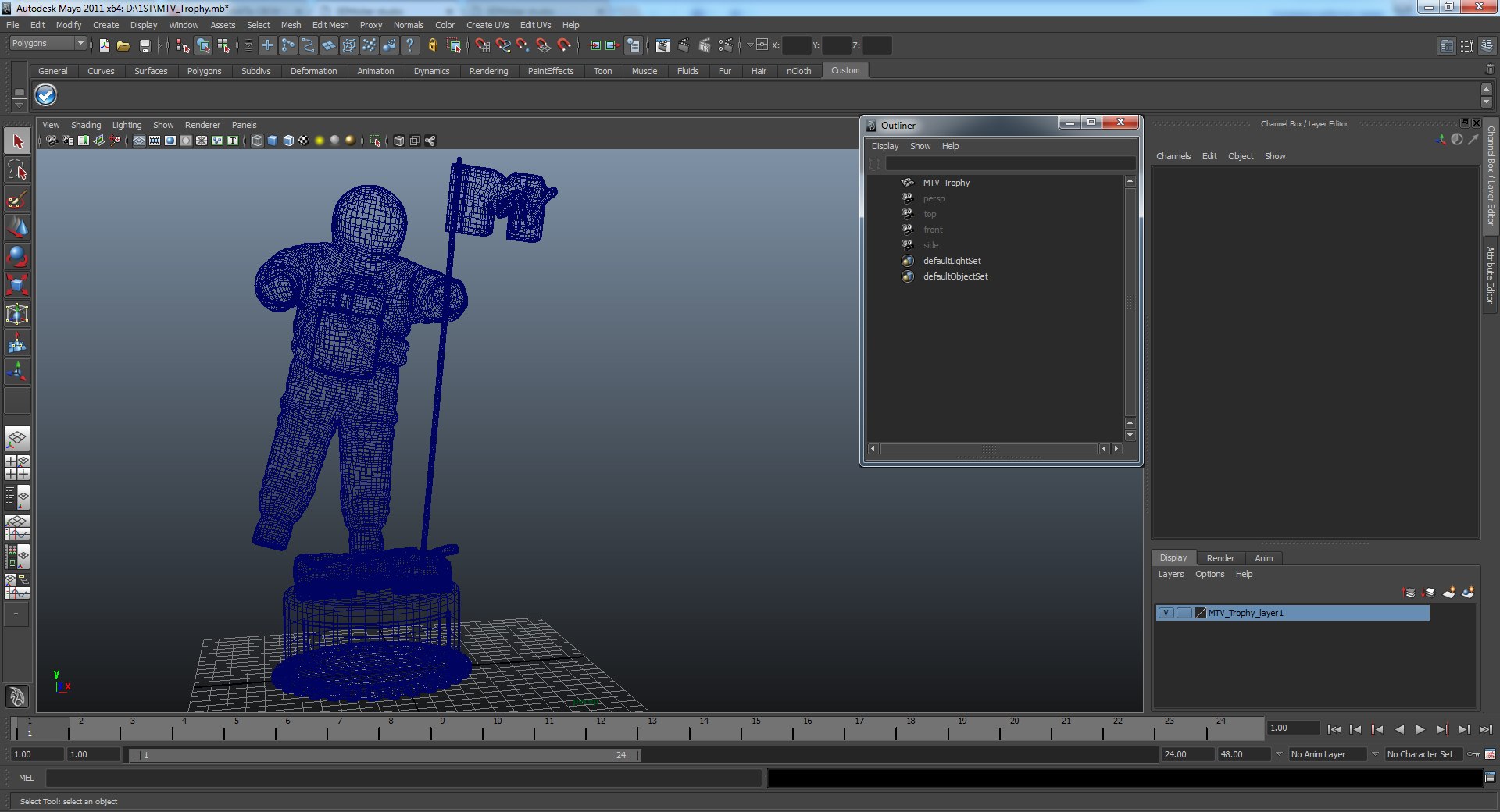Click the range slider bar

coord(384,755)
